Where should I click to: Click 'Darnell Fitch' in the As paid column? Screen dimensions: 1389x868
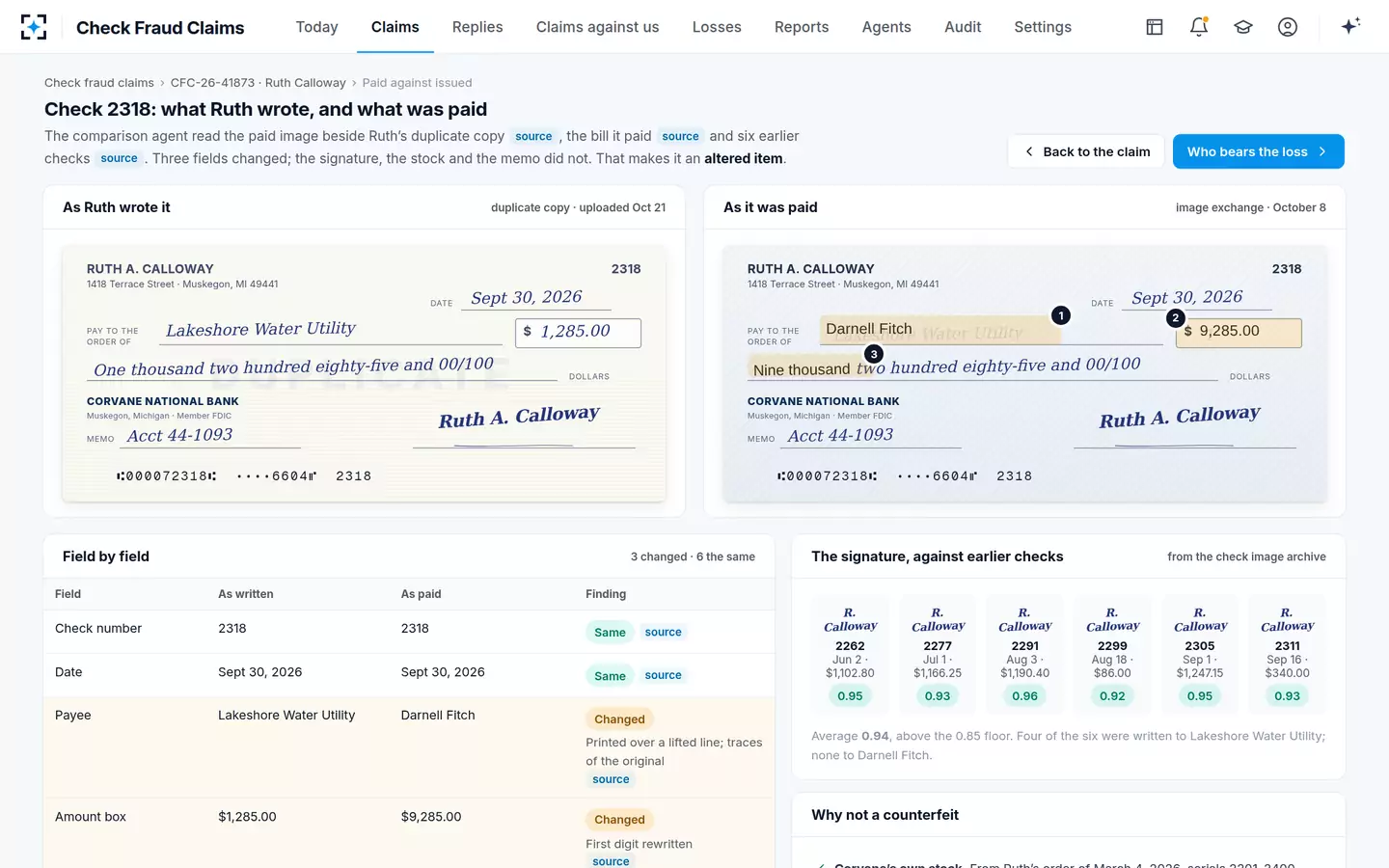[438, 716]
